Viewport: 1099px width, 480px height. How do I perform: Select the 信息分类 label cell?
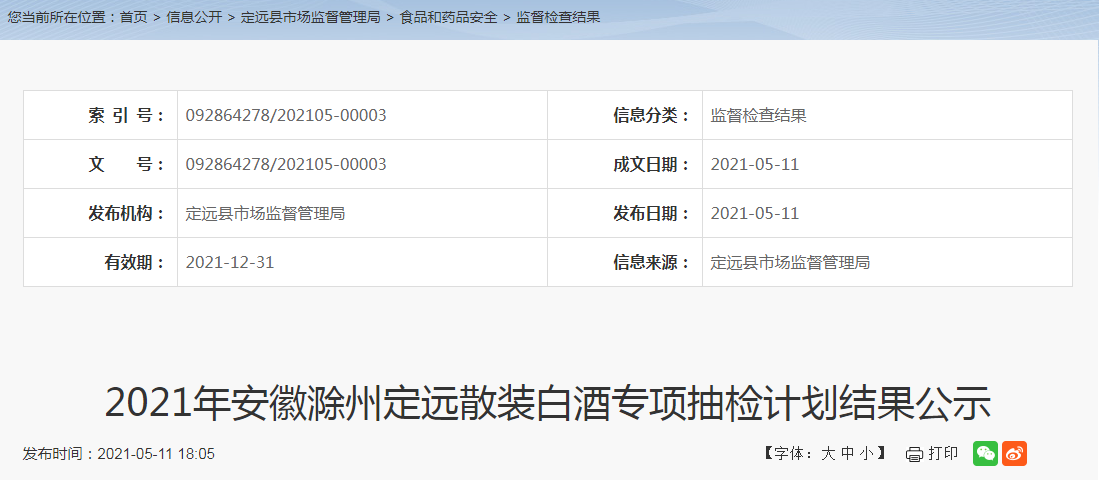625,115
